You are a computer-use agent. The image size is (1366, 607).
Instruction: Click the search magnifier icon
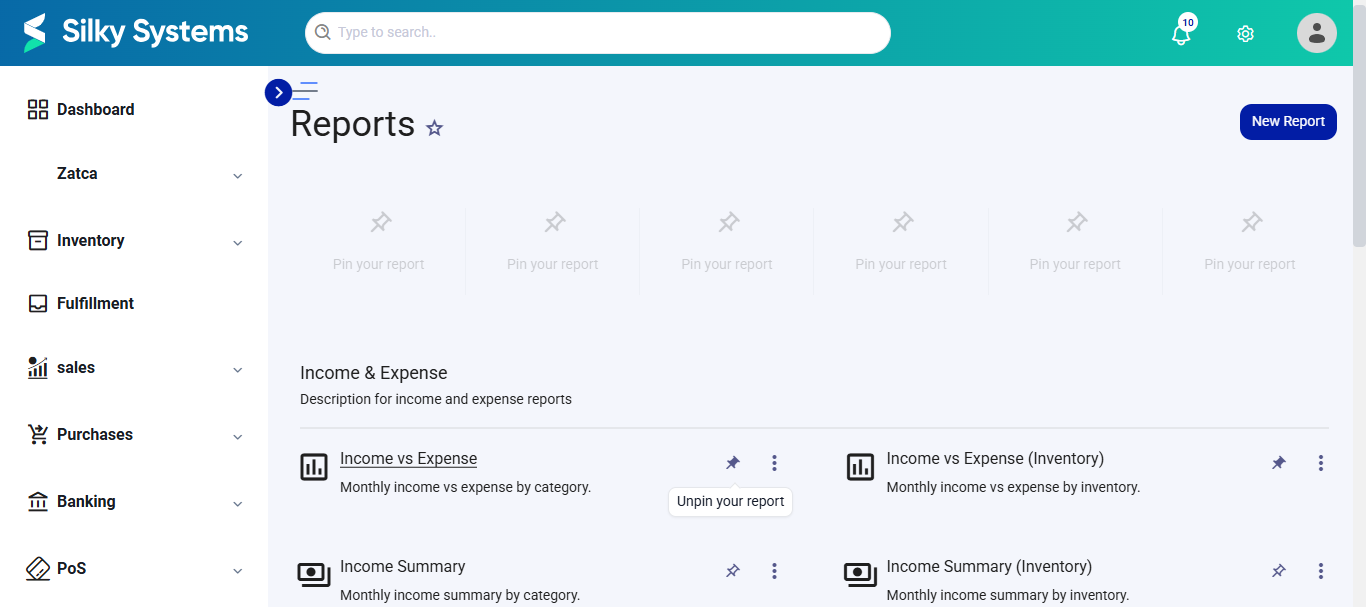pyautogui.click(x=323, y=32)
